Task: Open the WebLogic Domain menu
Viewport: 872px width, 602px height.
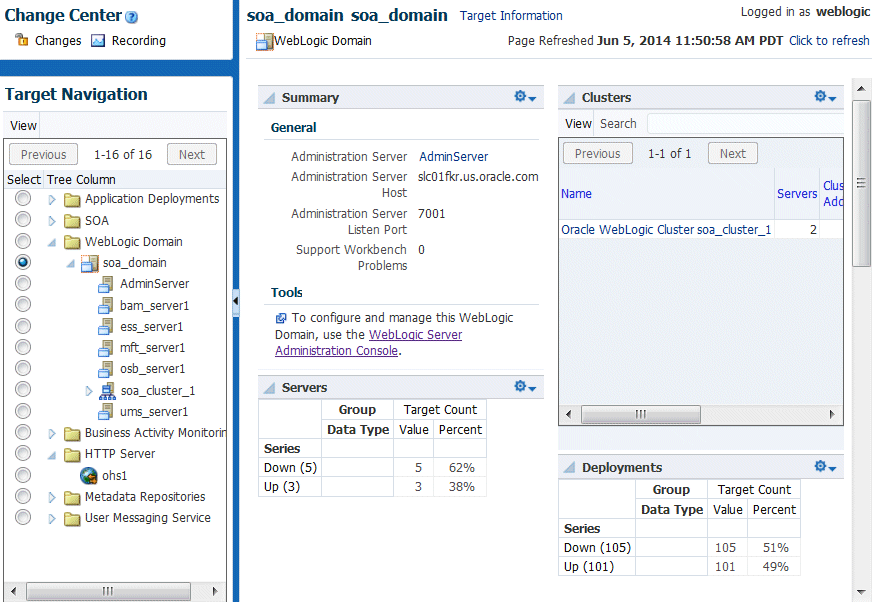Action: [x=323, y=41]
